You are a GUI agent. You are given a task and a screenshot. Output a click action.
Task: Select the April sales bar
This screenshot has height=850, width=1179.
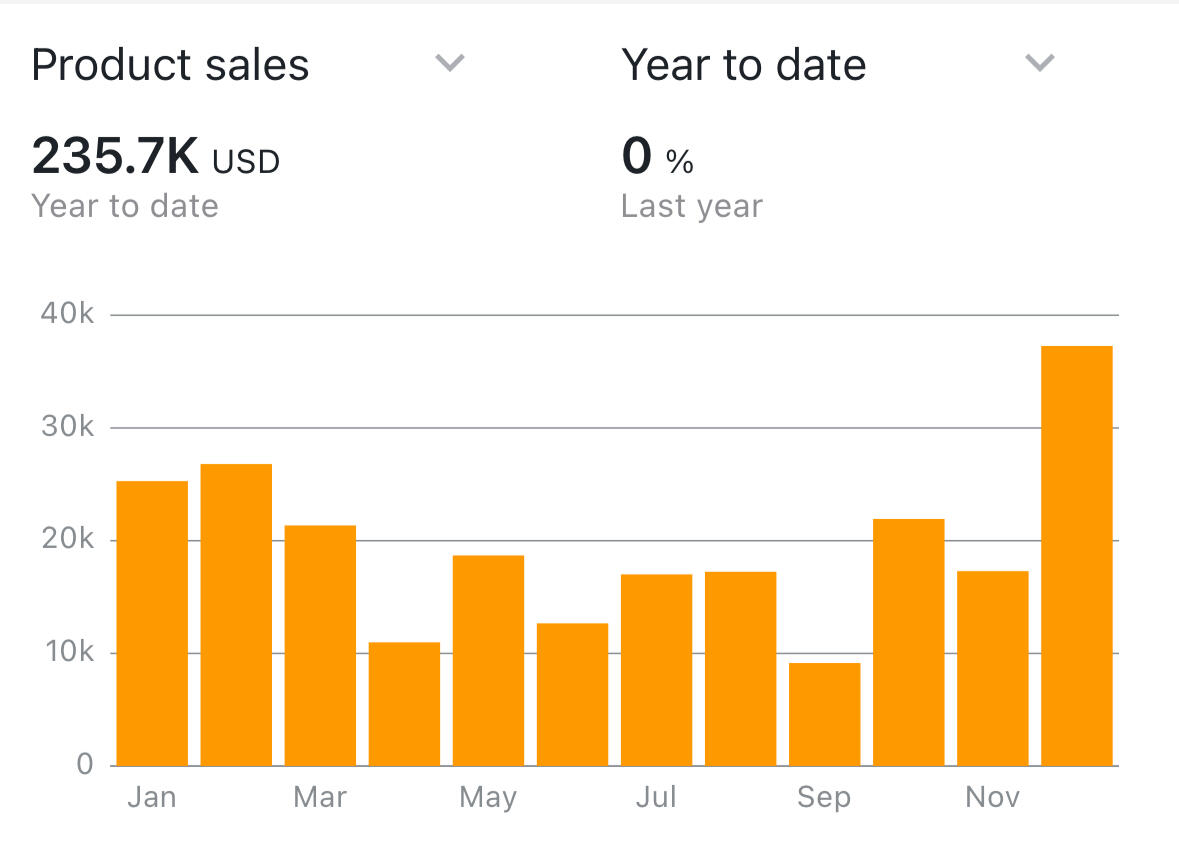[404, 704]
